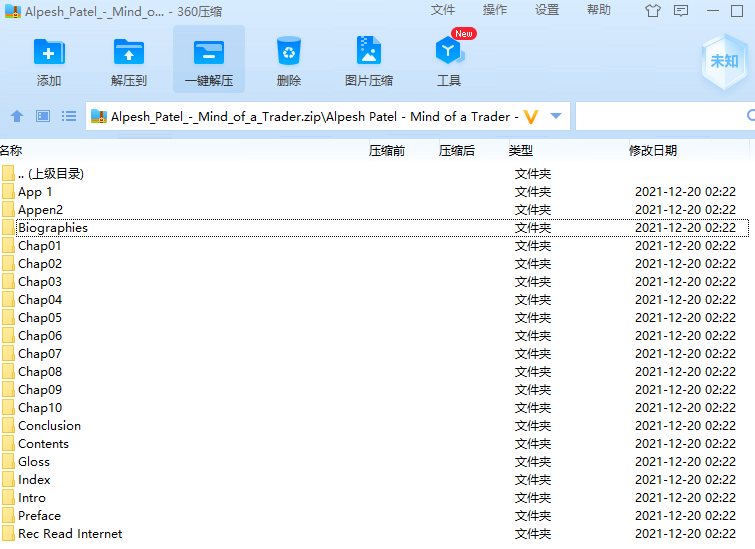This screenshot has width=755, height=549.
Task: Select the Chap03 folder
Action: pos(375,282)
